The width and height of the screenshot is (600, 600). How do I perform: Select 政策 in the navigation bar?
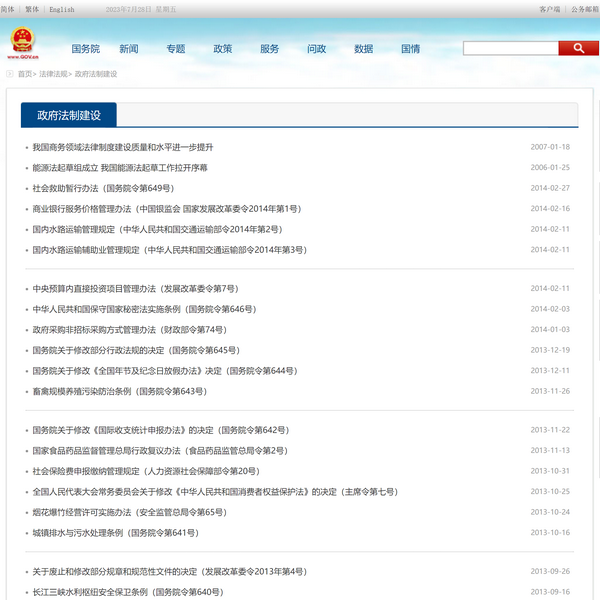point(223,48)
